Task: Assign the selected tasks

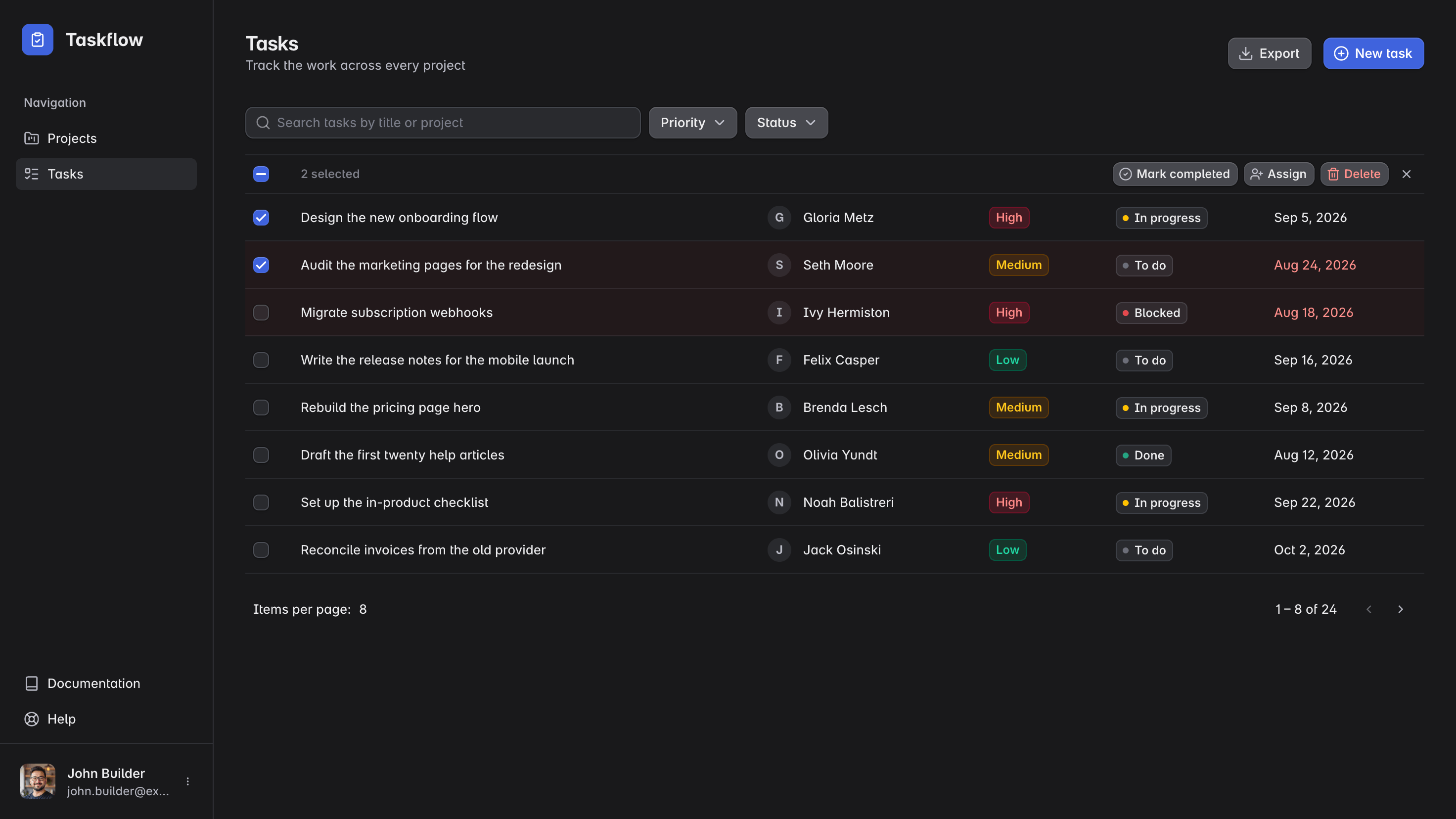Action: tap(1278, 174)
